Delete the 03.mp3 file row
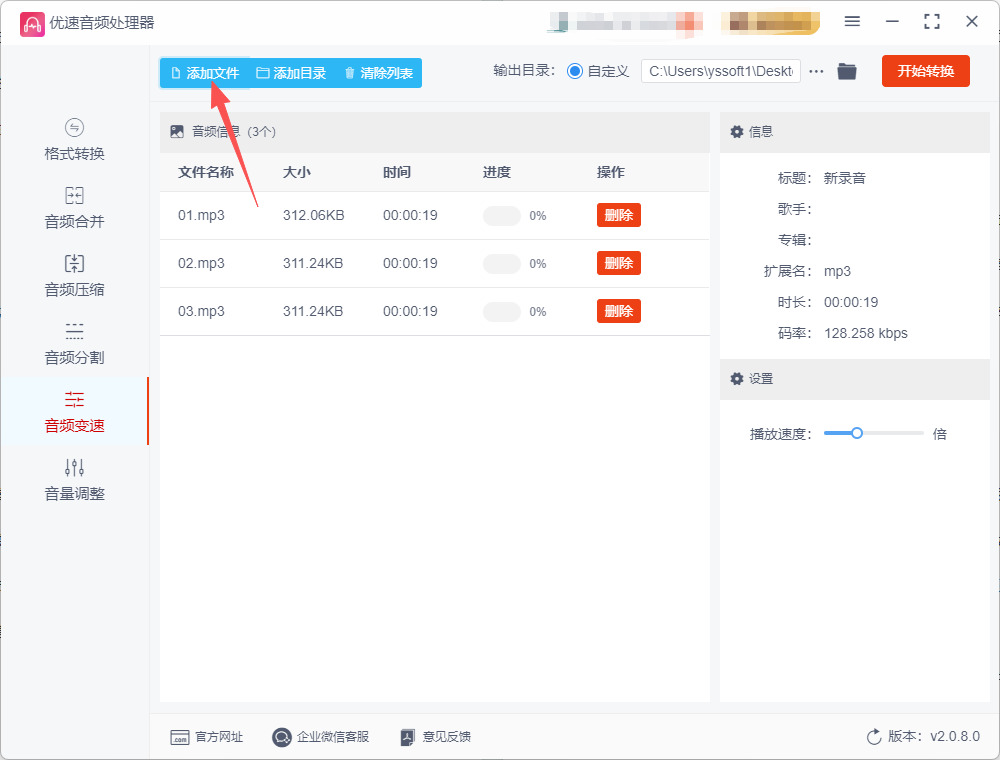 pyautogui.click(x=619, y=311)
